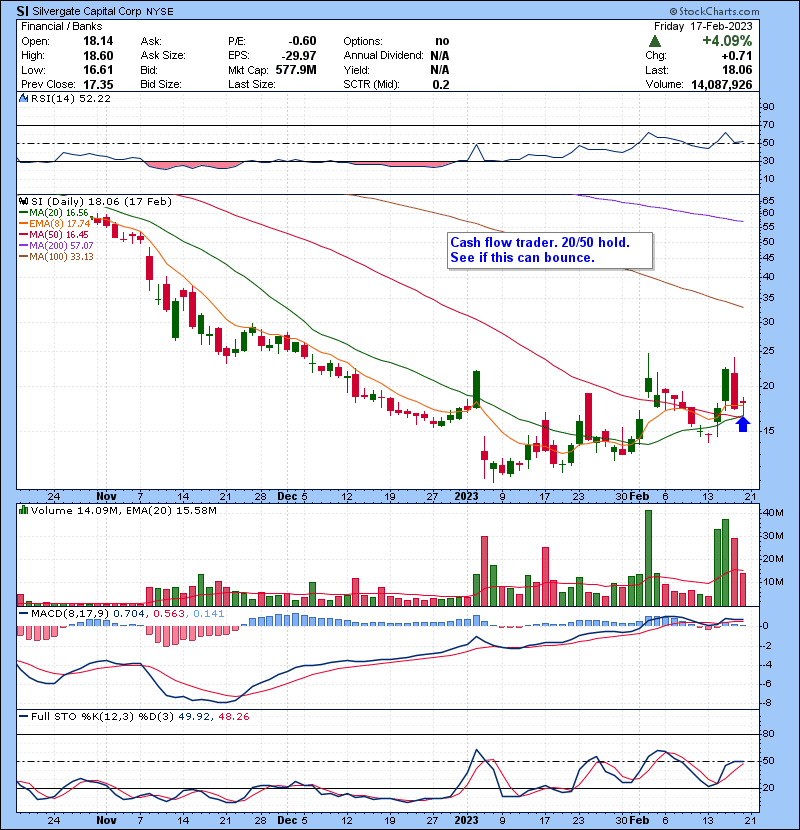Screen dimensions: 800x830
Task: Click the MACD histogram value 0.141
Action: 209,614
